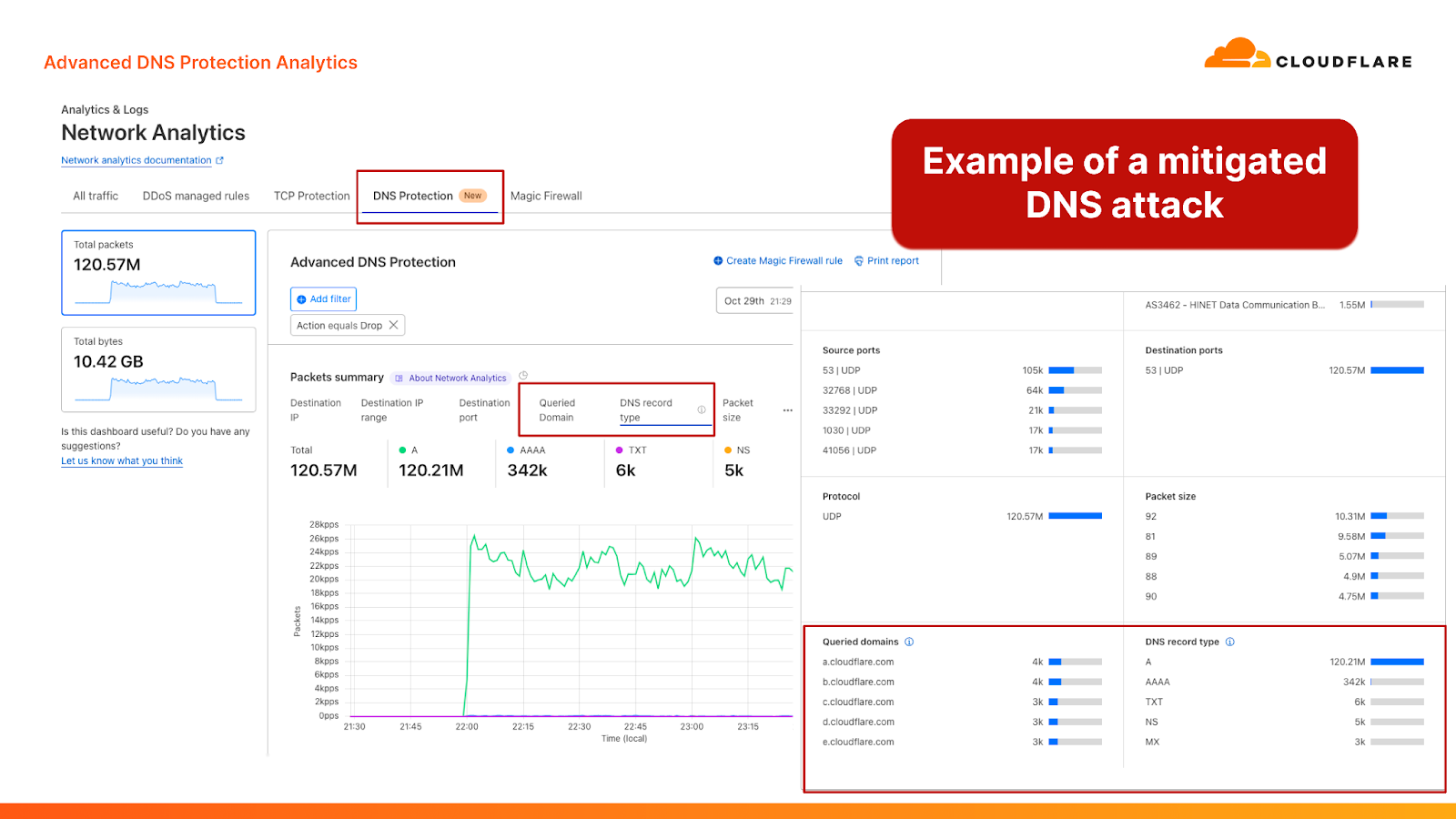Click Print report link

(893, 260)
